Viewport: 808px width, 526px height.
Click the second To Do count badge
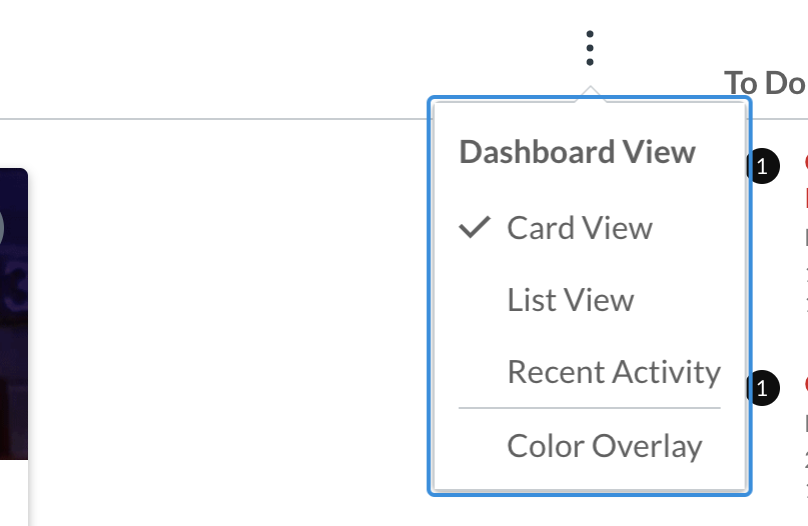762,388
